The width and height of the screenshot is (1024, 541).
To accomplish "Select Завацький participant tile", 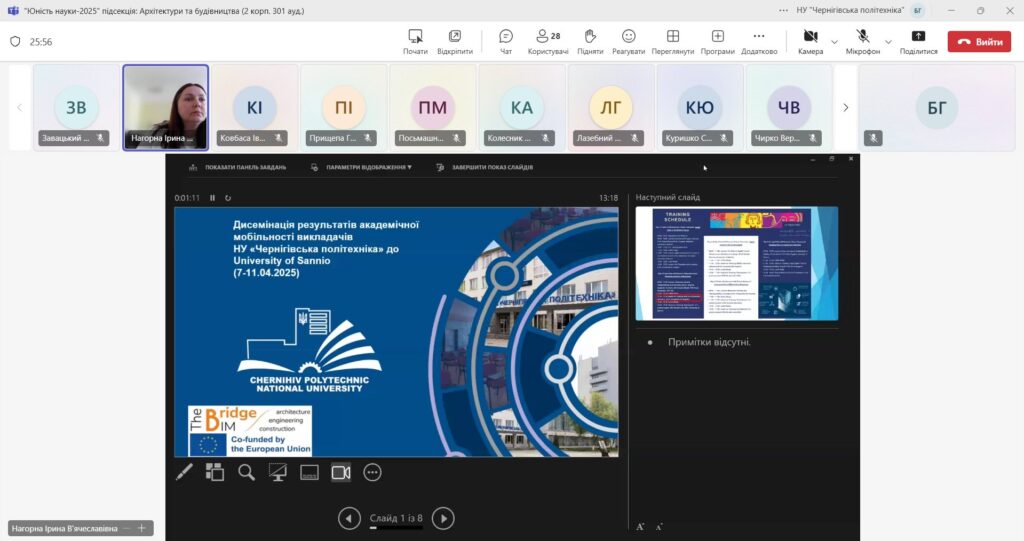I will [76, 107].
